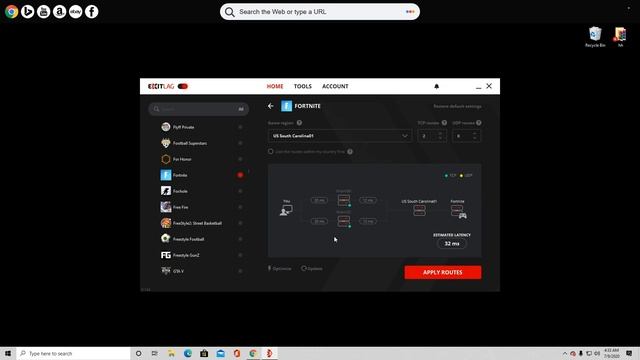Enable routes within country limit option
This screenshot has height=360, width=640.
point(271,151)
